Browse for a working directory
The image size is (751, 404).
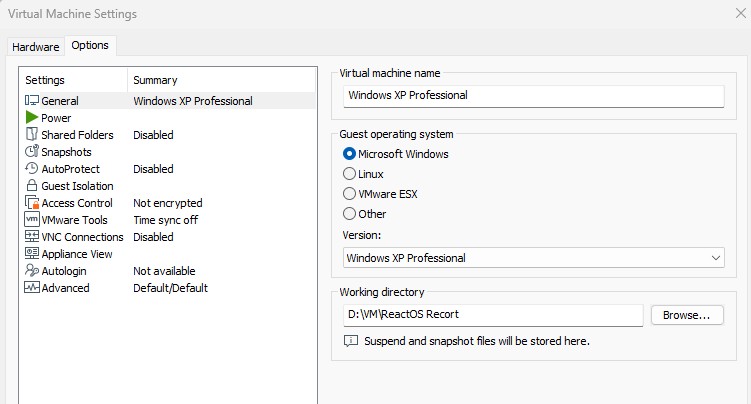tap(687, 315)
